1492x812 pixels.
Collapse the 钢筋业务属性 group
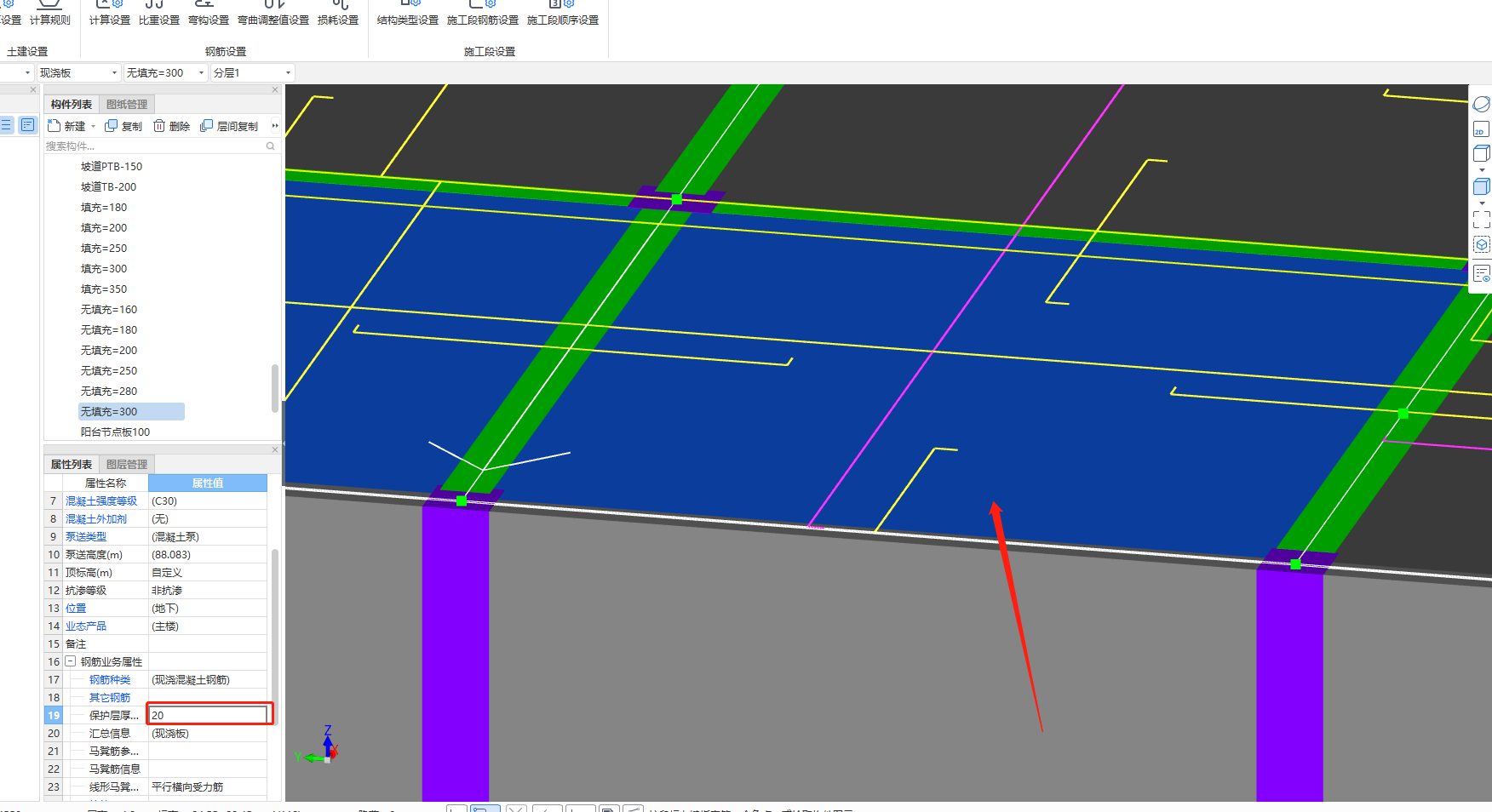coord(71,661)
